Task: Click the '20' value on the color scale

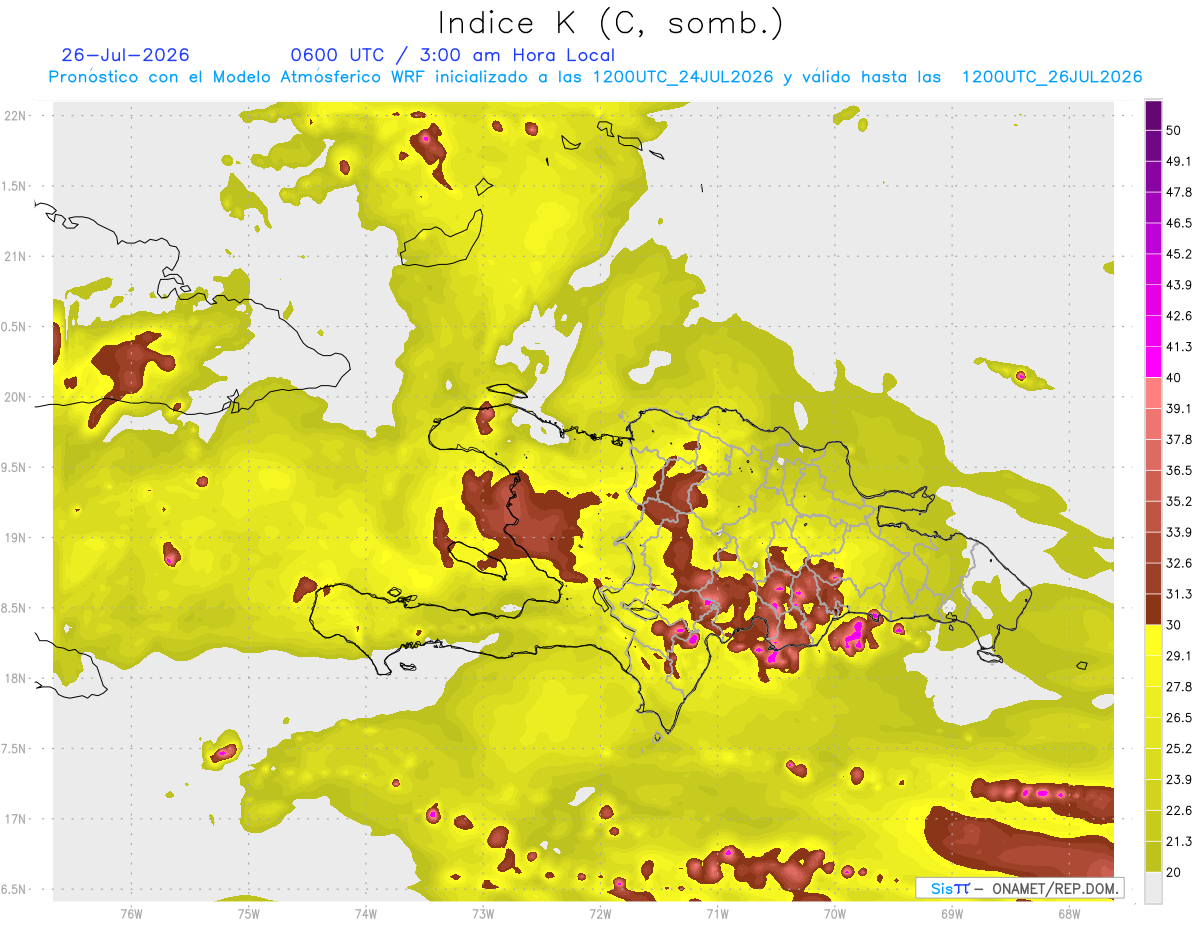Action: pos(1173,873)
